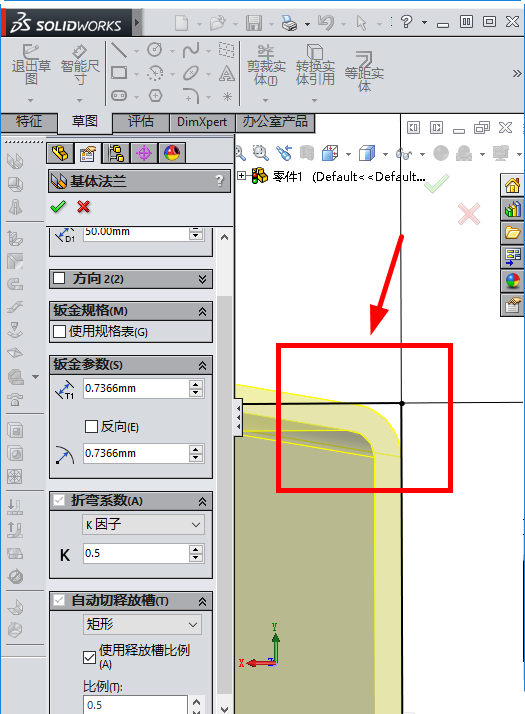The height and width of the screenshot is (714, 525).
Task: Toggle the 反向(E) checkbox
Action: (92, 427)
